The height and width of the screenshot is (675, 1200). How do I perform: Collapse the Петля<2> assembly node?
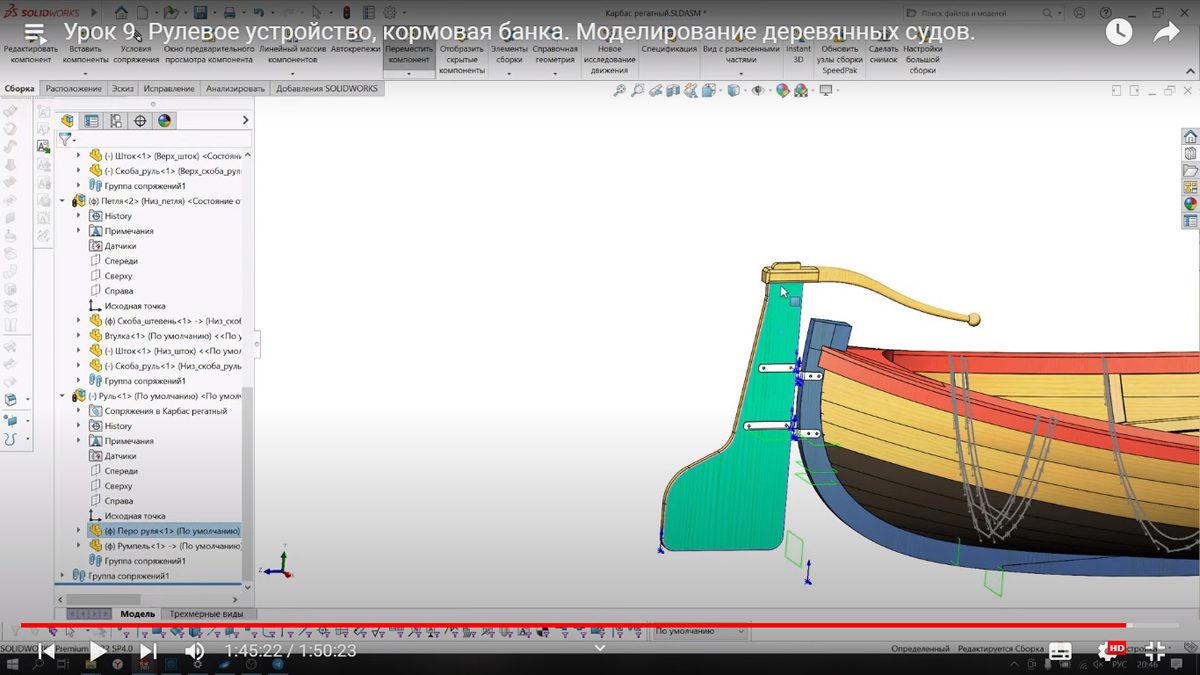coord(62,201)
